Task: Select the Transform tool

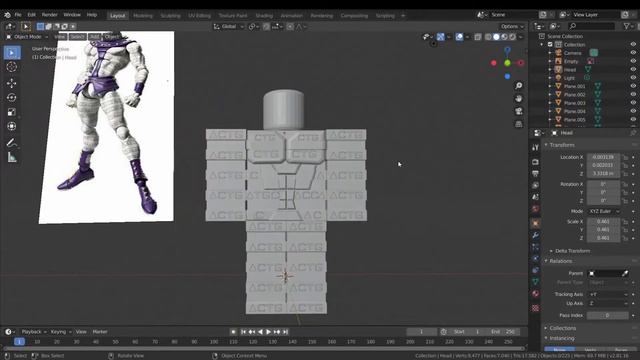Action: pos(12,126)
